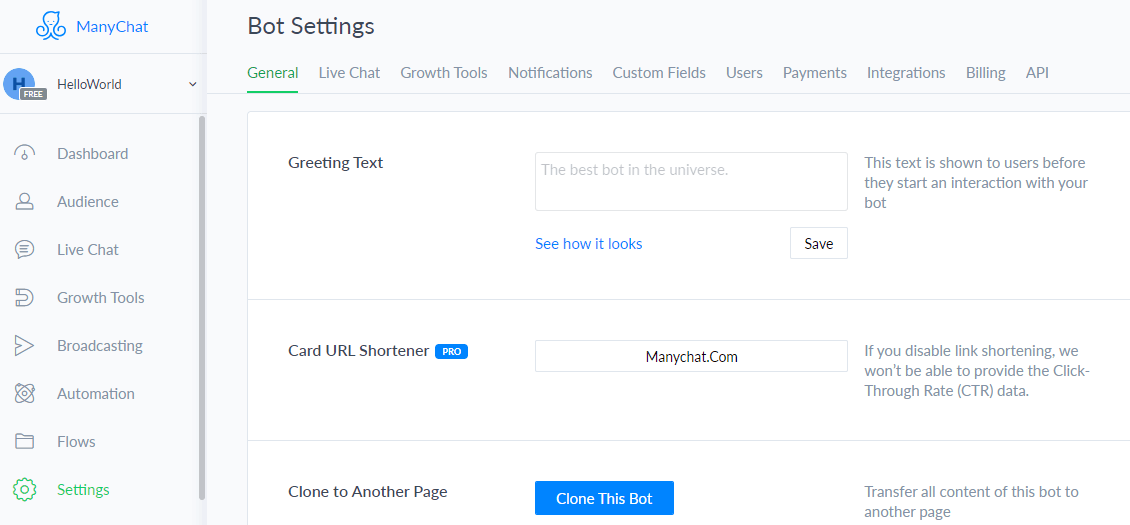Switch to the Growth Tools settings tab

click(x=444, y=73)
